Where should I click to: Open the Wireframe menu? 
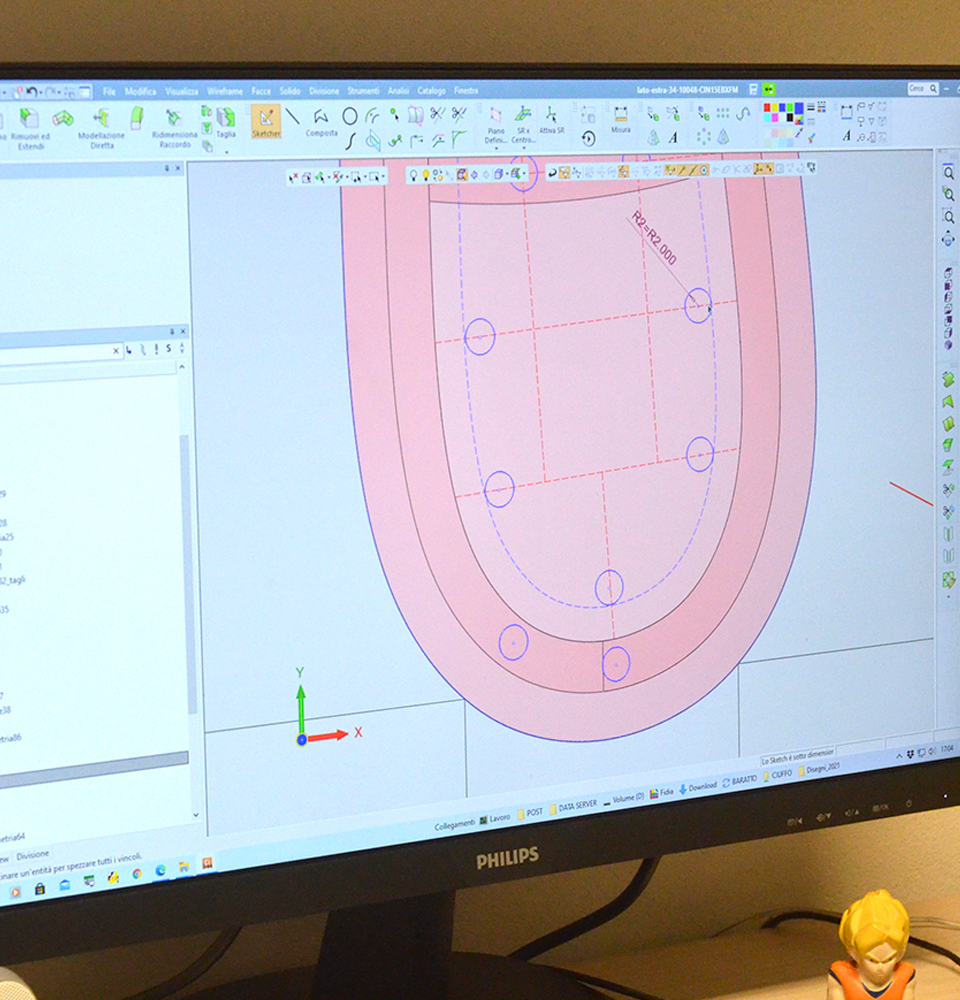(x=225, y=91)
